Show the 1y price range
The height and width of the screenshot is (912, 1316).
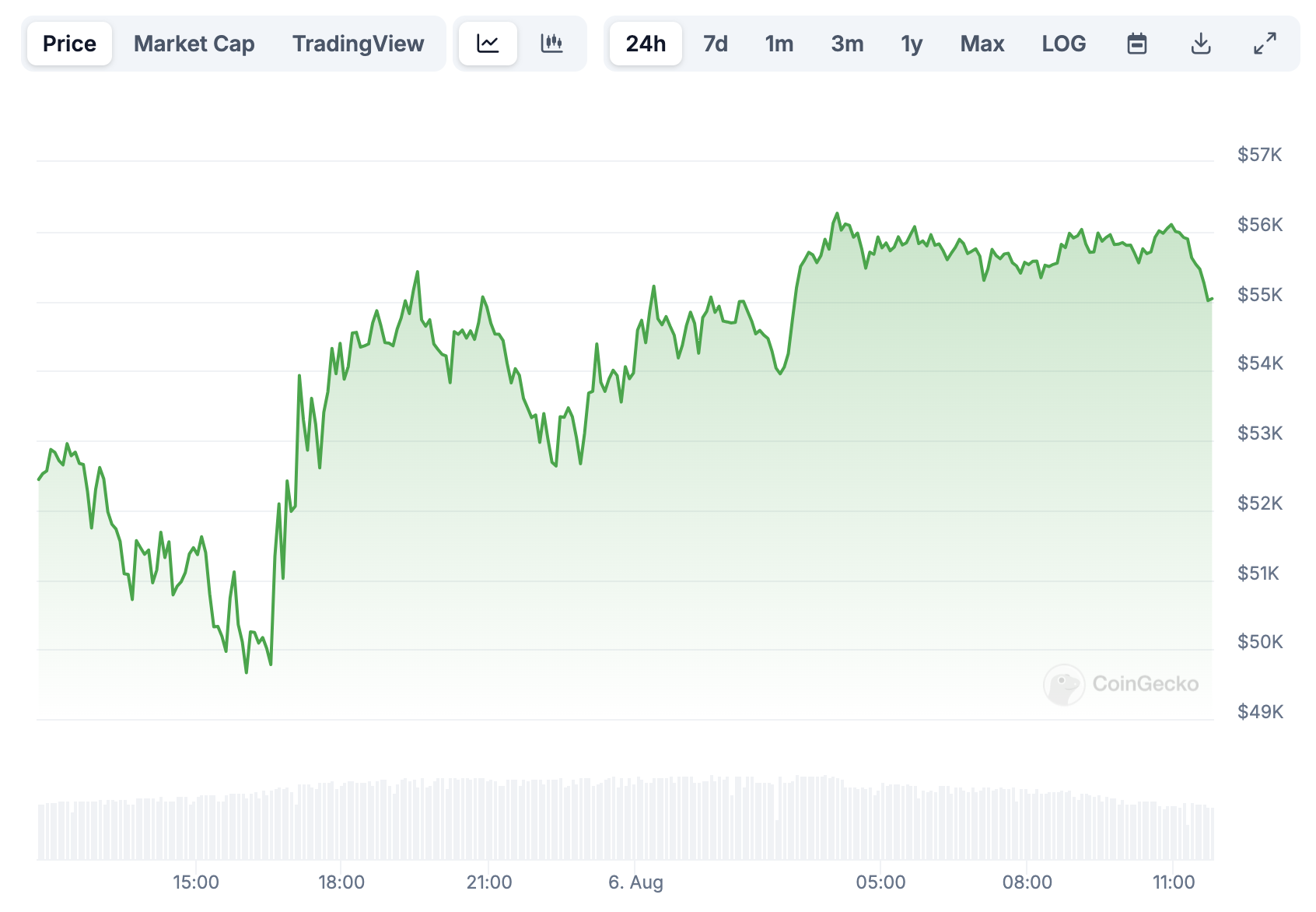coord(912,44)
